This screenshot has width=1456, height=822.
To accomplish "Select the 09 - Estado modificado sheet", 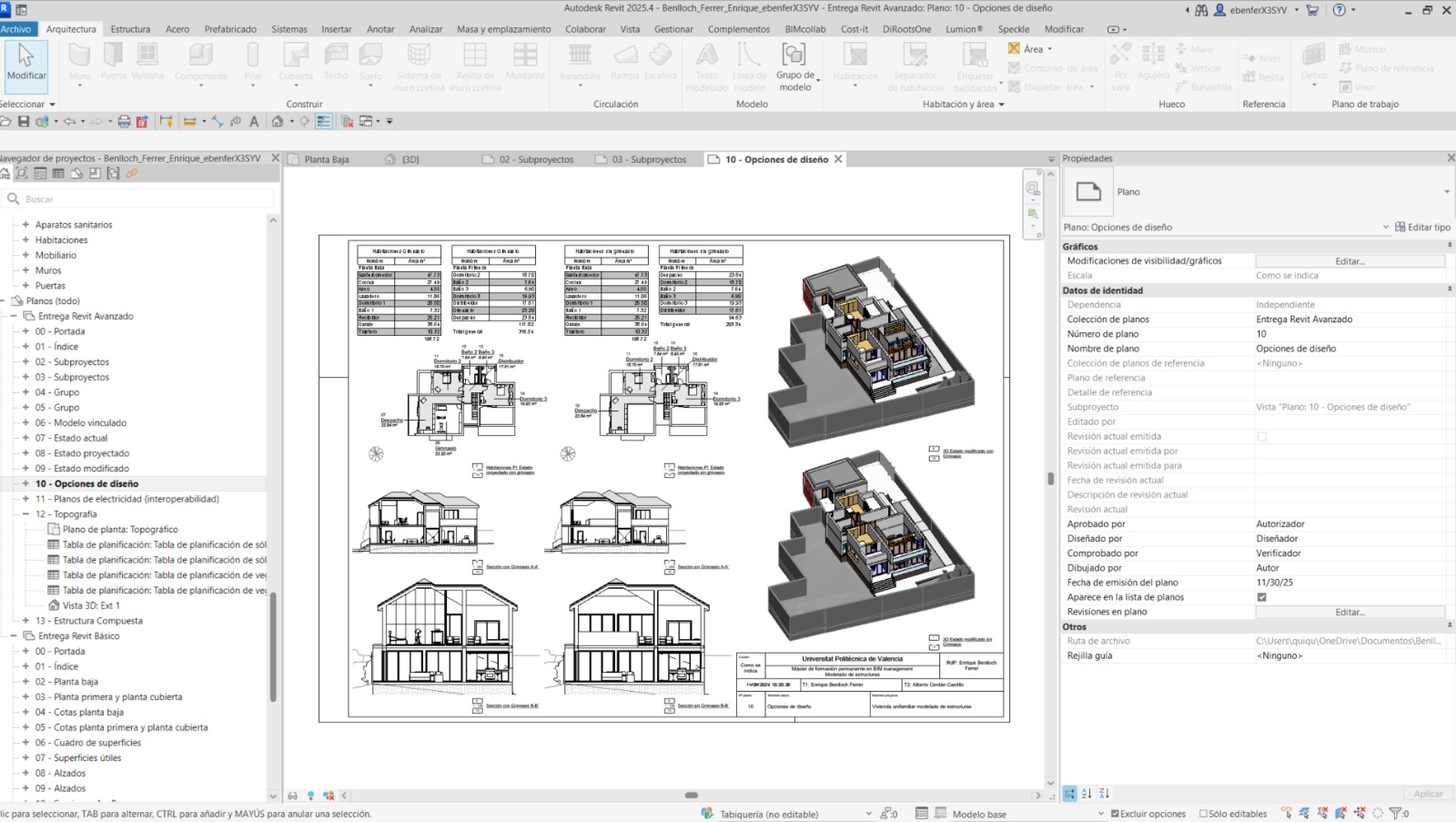I will pyautogui.click(x=82, y=469).
